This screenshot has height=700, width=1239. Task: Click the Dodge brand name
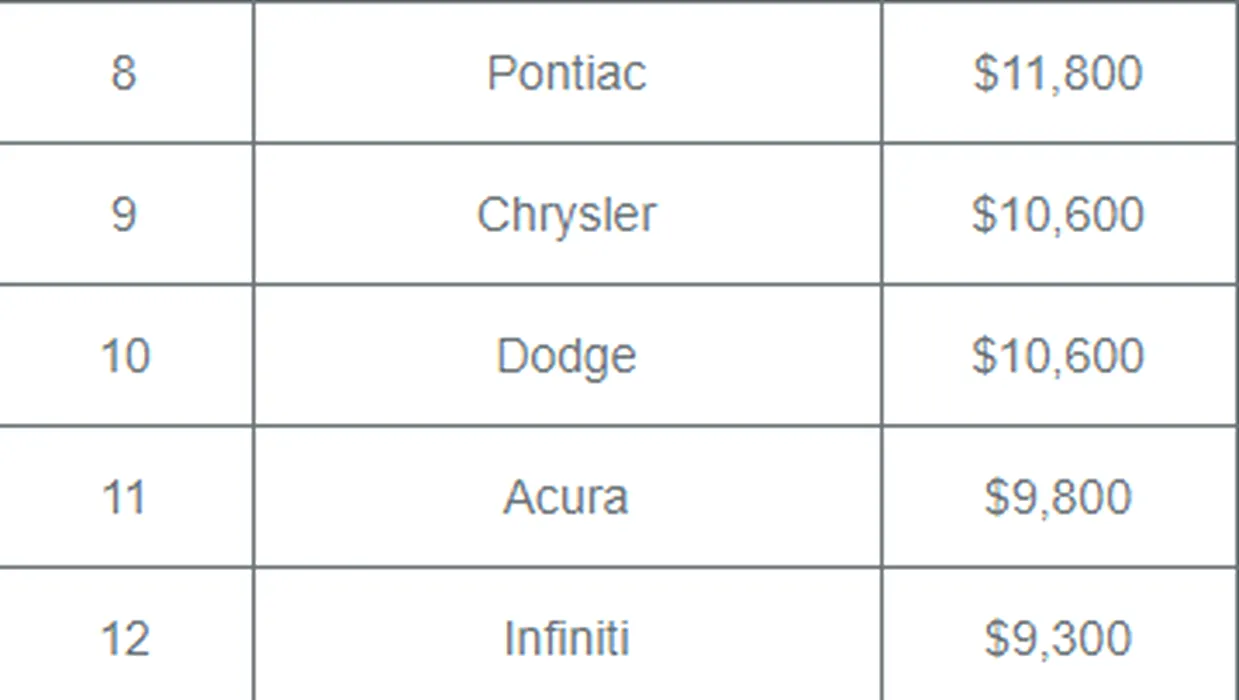[567, 356]
